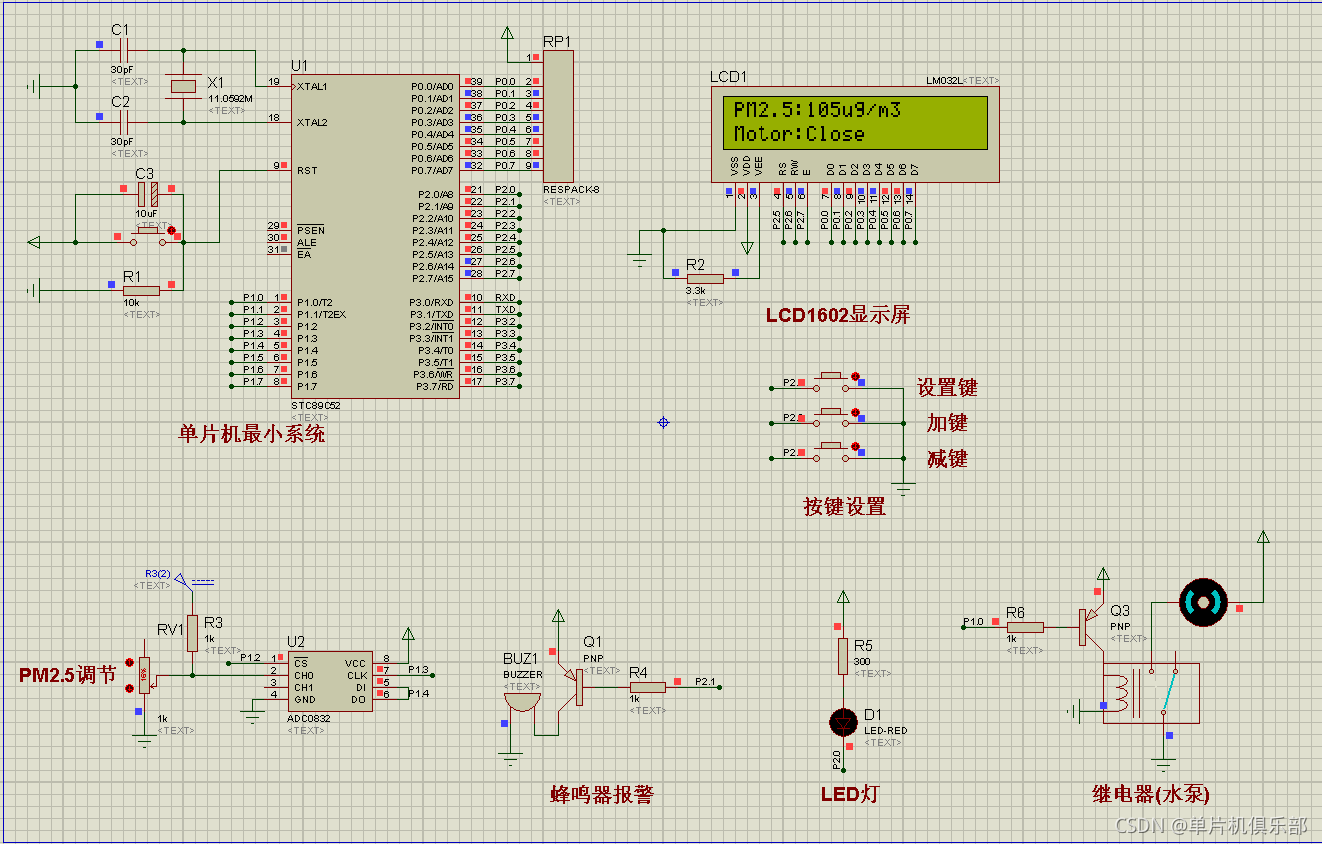Click the "蜂鸣器报警" label

[602, 795]
